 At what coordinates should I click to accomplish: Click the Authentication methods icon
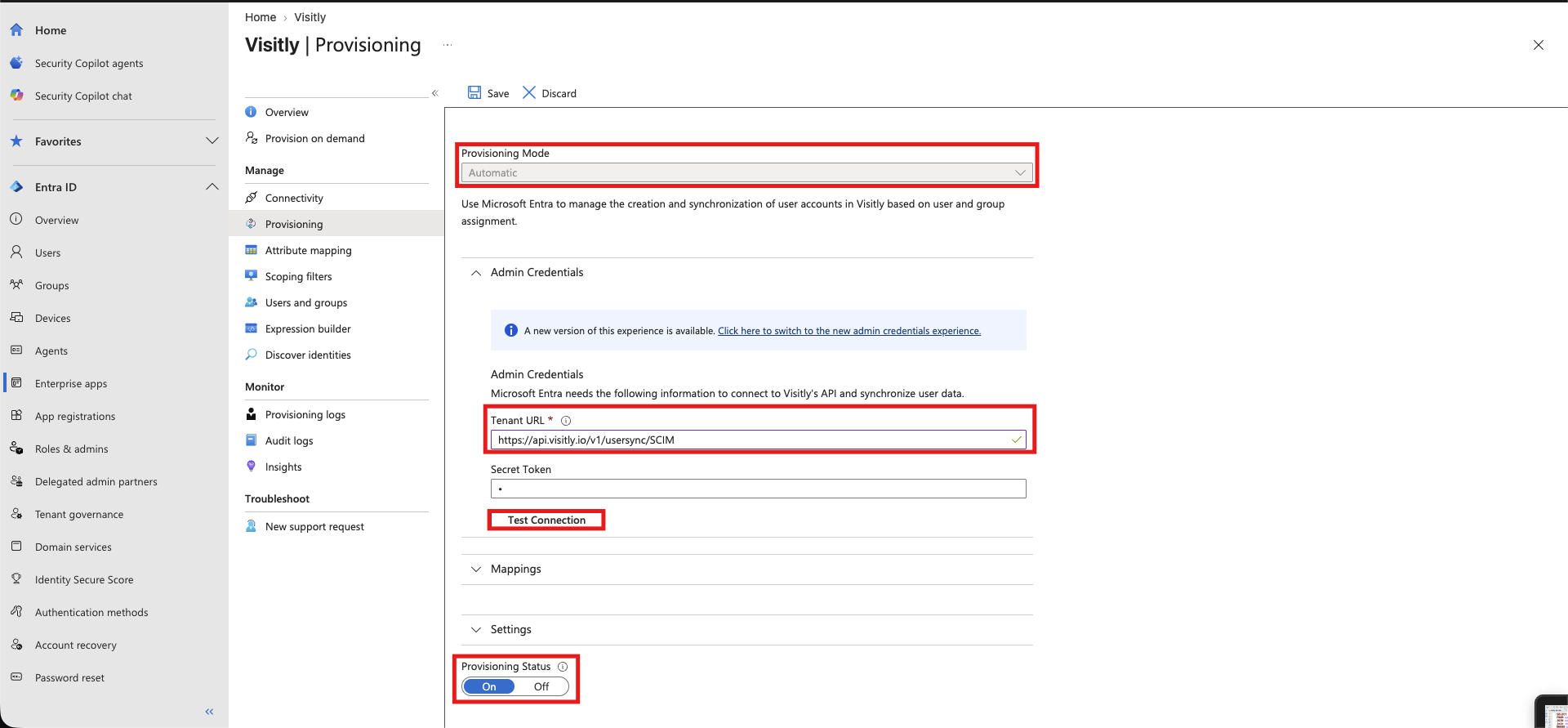point(16,612)
